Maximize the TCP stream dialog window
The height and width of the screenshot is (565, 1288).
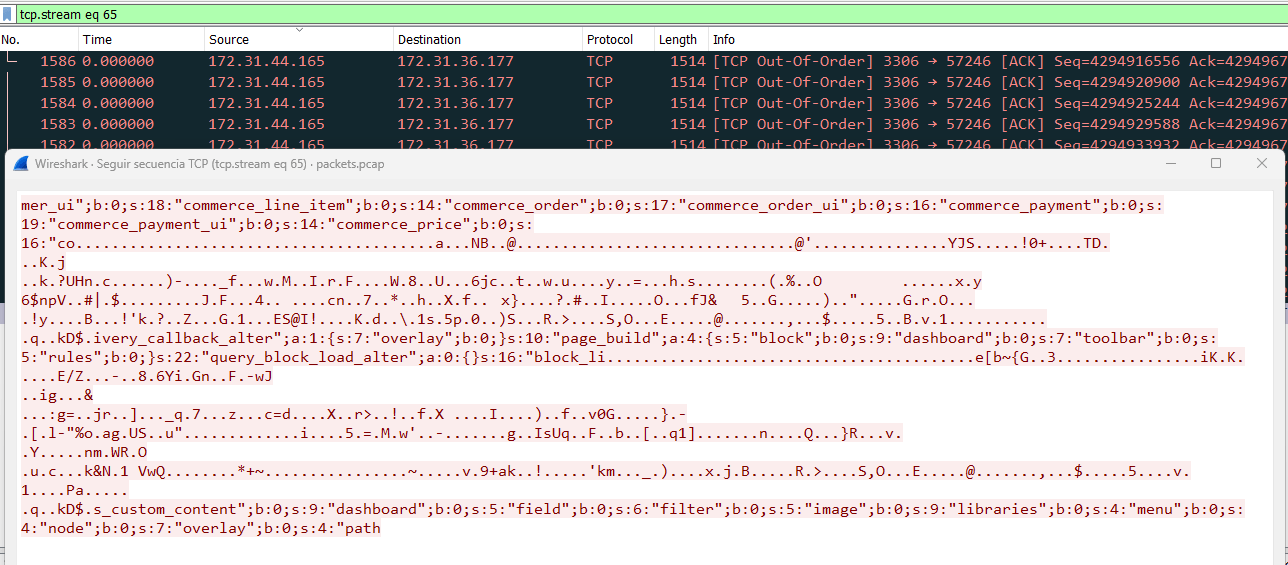point(1216,163)
